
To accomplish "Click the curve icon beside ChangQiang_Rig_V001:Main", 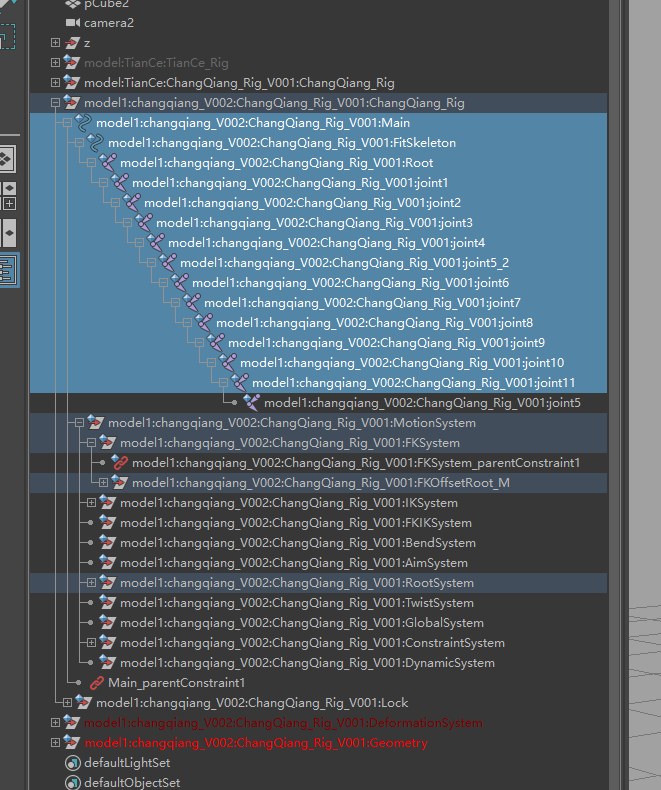I will (83, 123).
